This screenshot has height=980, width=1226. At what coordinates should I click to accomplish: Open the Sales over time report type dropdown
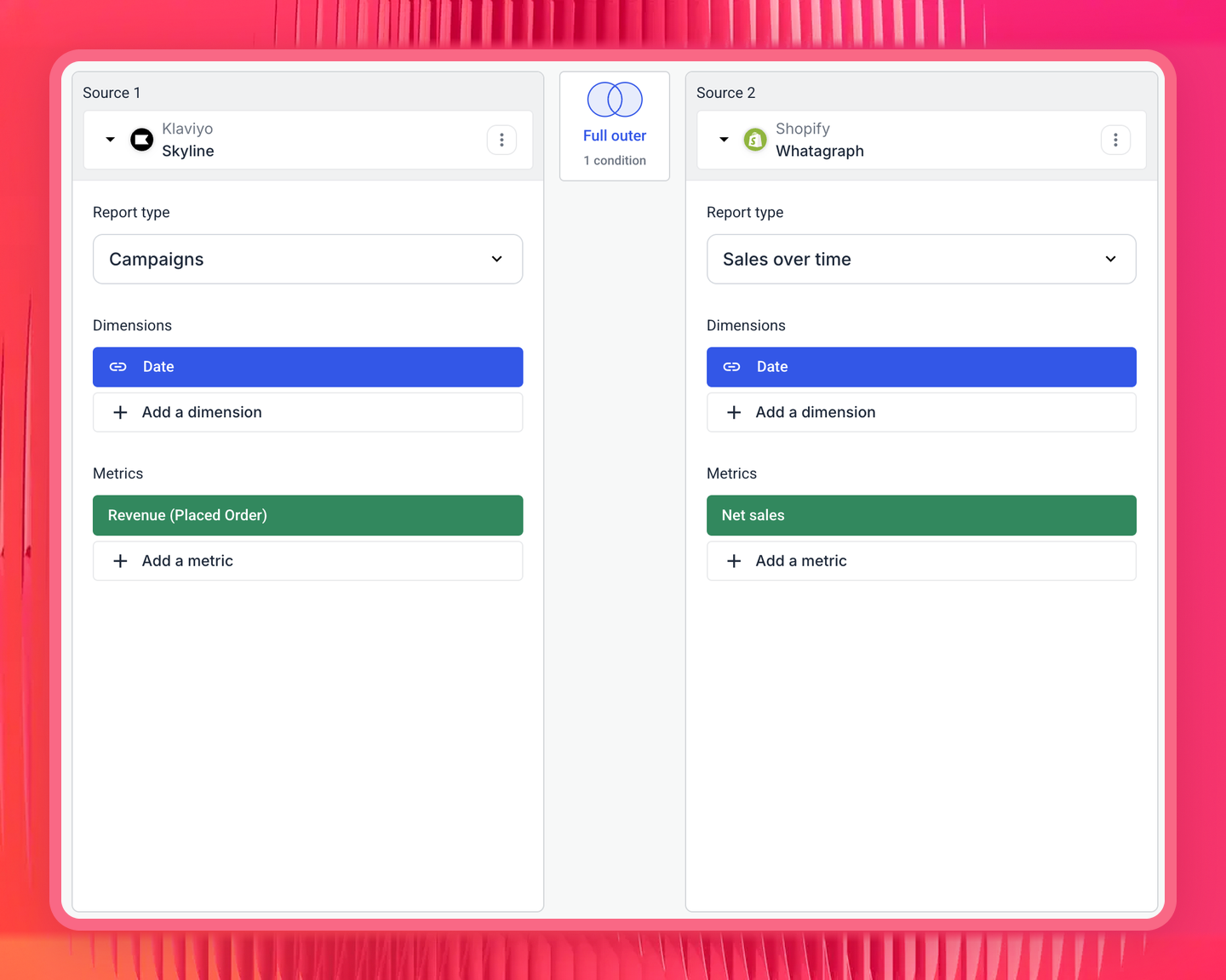click(x=921, y=259)
